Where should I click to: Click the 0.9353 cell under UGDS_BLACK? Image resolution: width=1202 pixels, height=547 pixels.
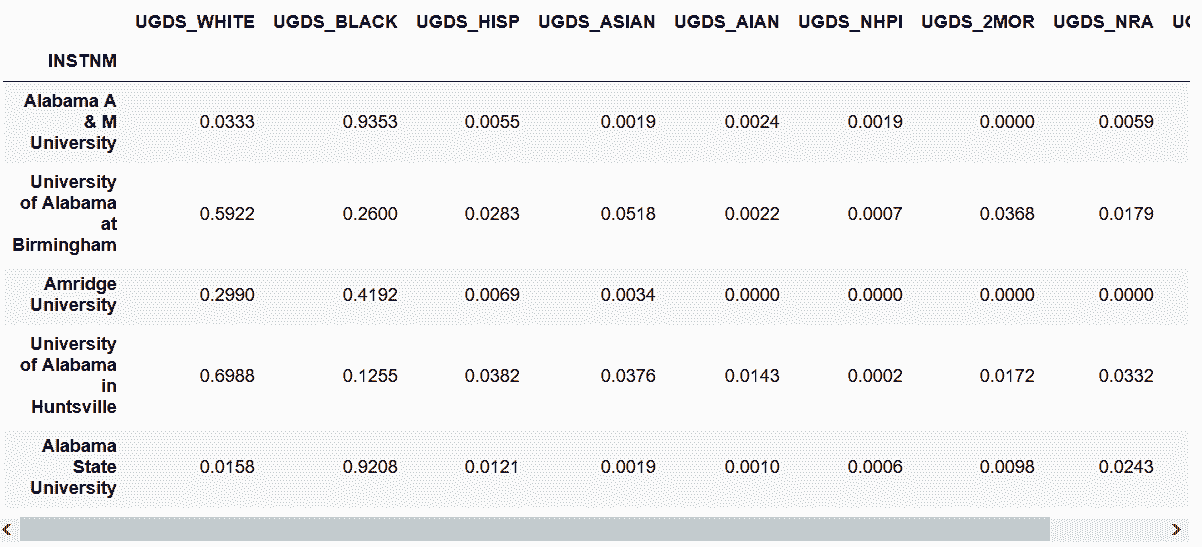pyautogui.click(x=370, y=122)
